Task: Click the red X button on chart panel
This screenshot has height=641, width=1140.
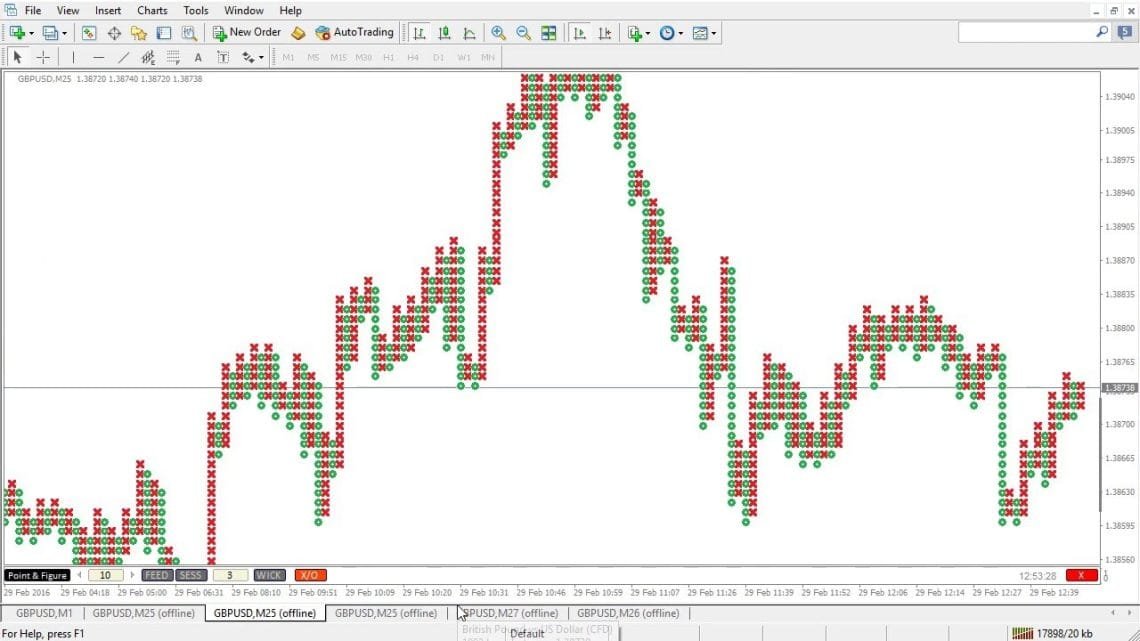Action: coord(1081,575)
